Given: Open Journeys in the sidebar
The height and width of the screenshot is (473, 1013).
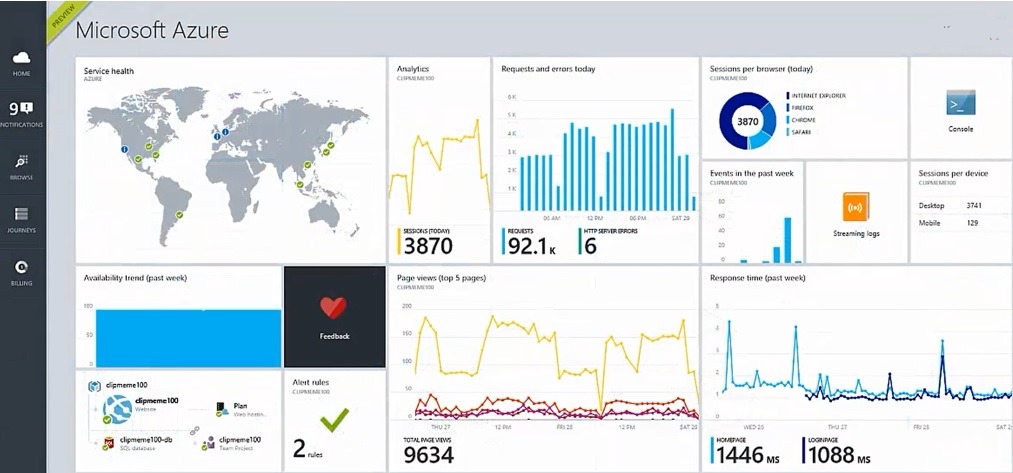Looking at the screenshot, I should [21, 214].
